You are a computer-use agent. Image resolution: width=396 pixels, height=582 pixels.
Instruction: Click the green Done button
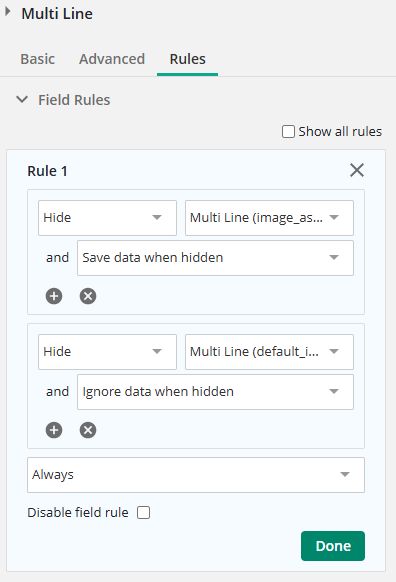333,546
